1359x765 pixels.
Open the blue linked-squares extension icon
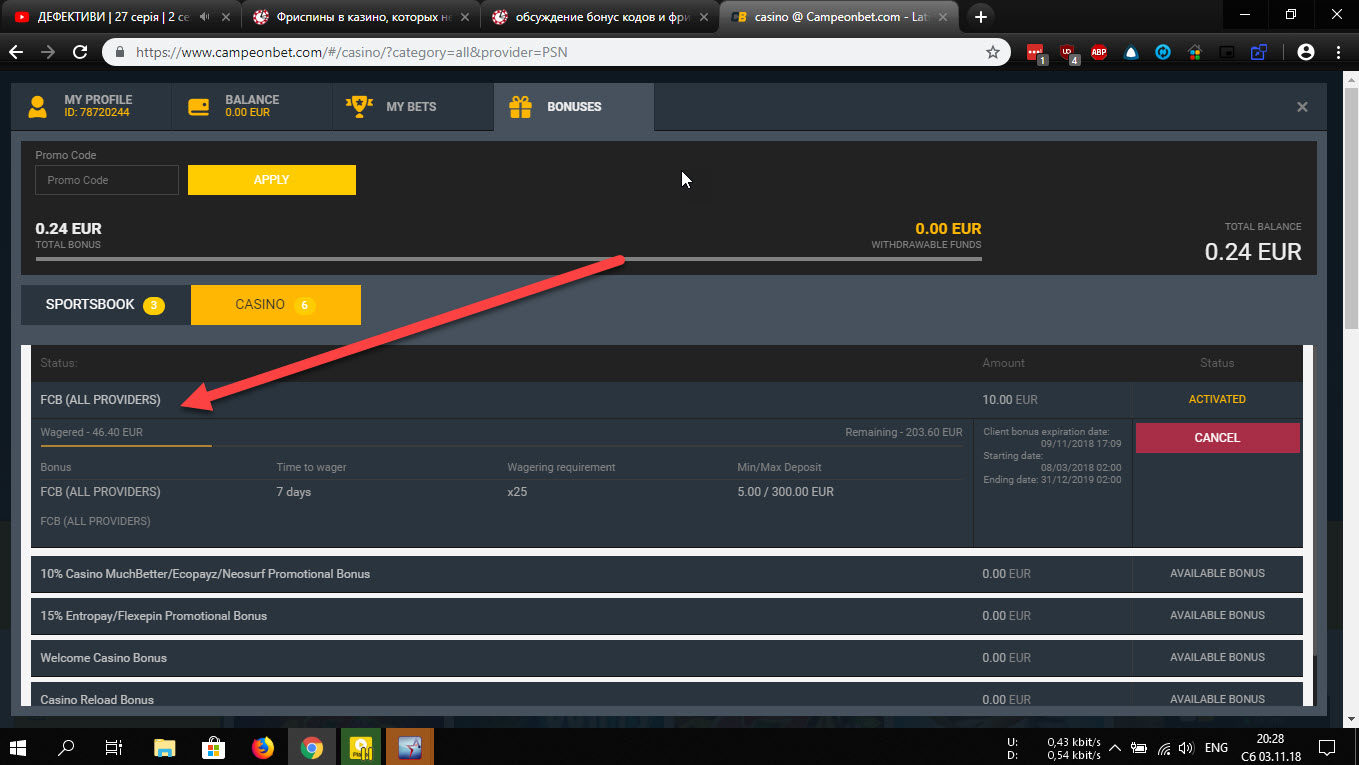point(1259,52)
